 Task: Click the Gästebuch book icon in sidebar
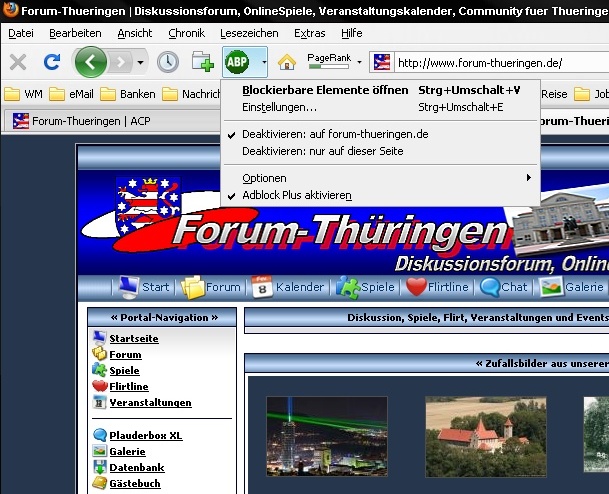pos(100,483)
